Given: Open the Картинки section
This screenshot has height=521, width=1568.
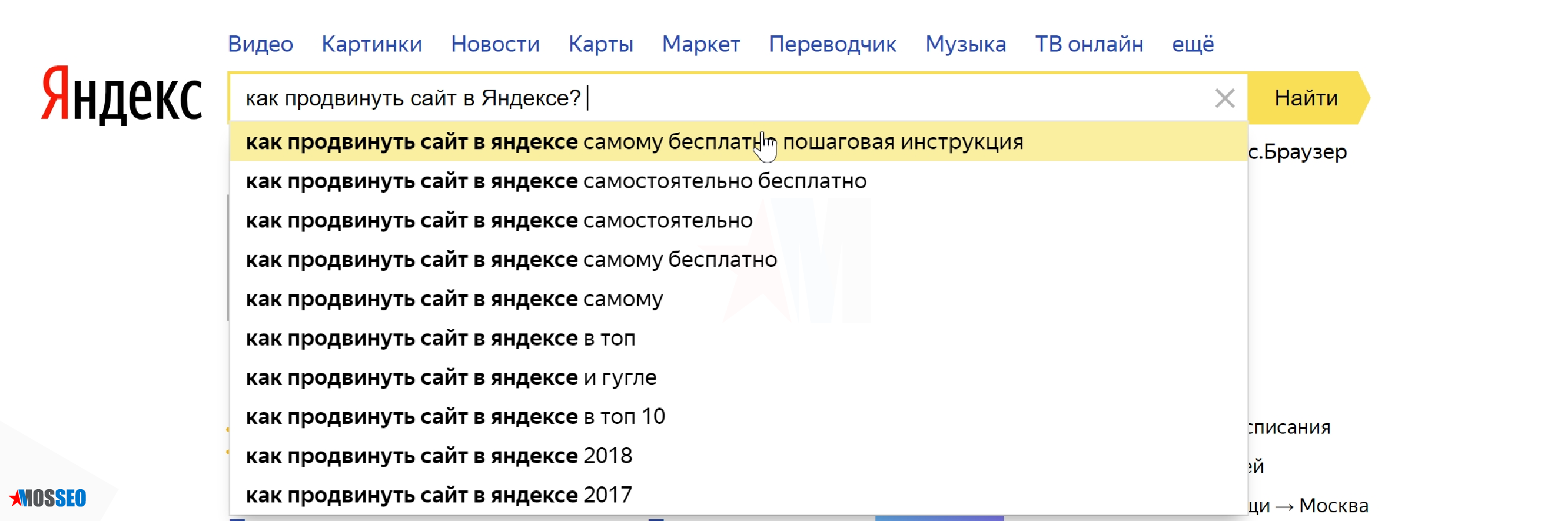Looking at the screenshot, I should tap(372, 43).
